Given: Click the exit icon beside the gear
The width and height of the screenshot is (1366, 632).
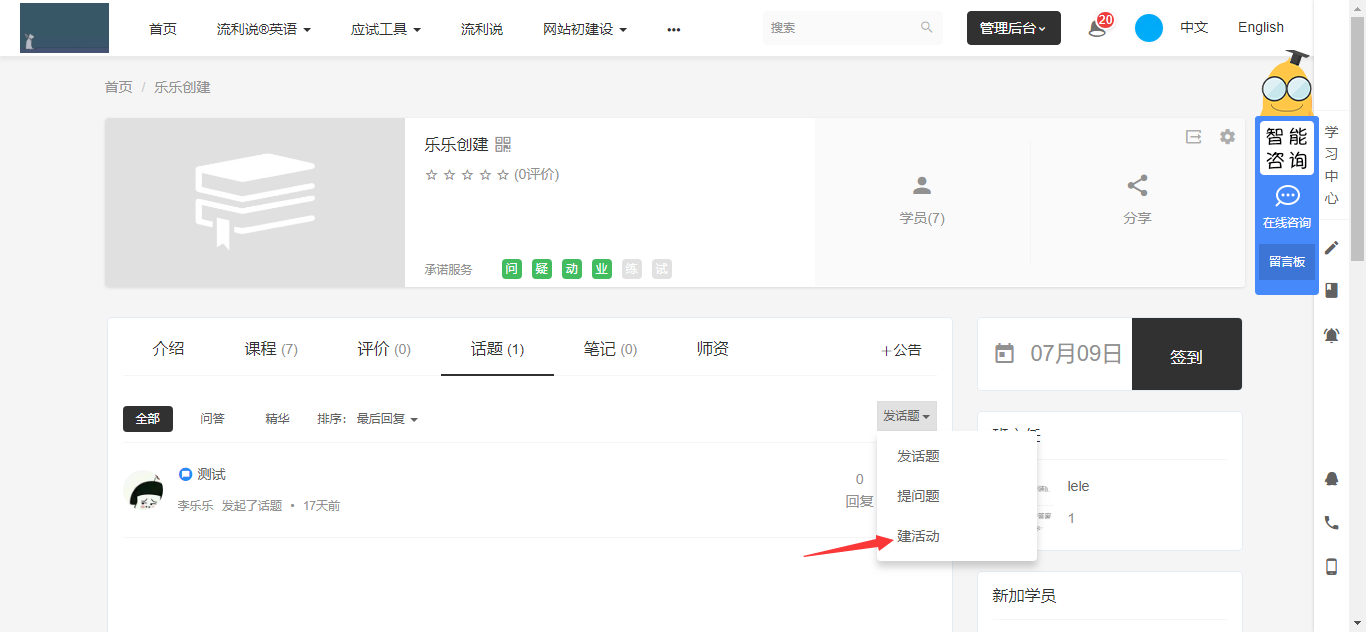Looking at the screenshot, I should click(1193, 137).
